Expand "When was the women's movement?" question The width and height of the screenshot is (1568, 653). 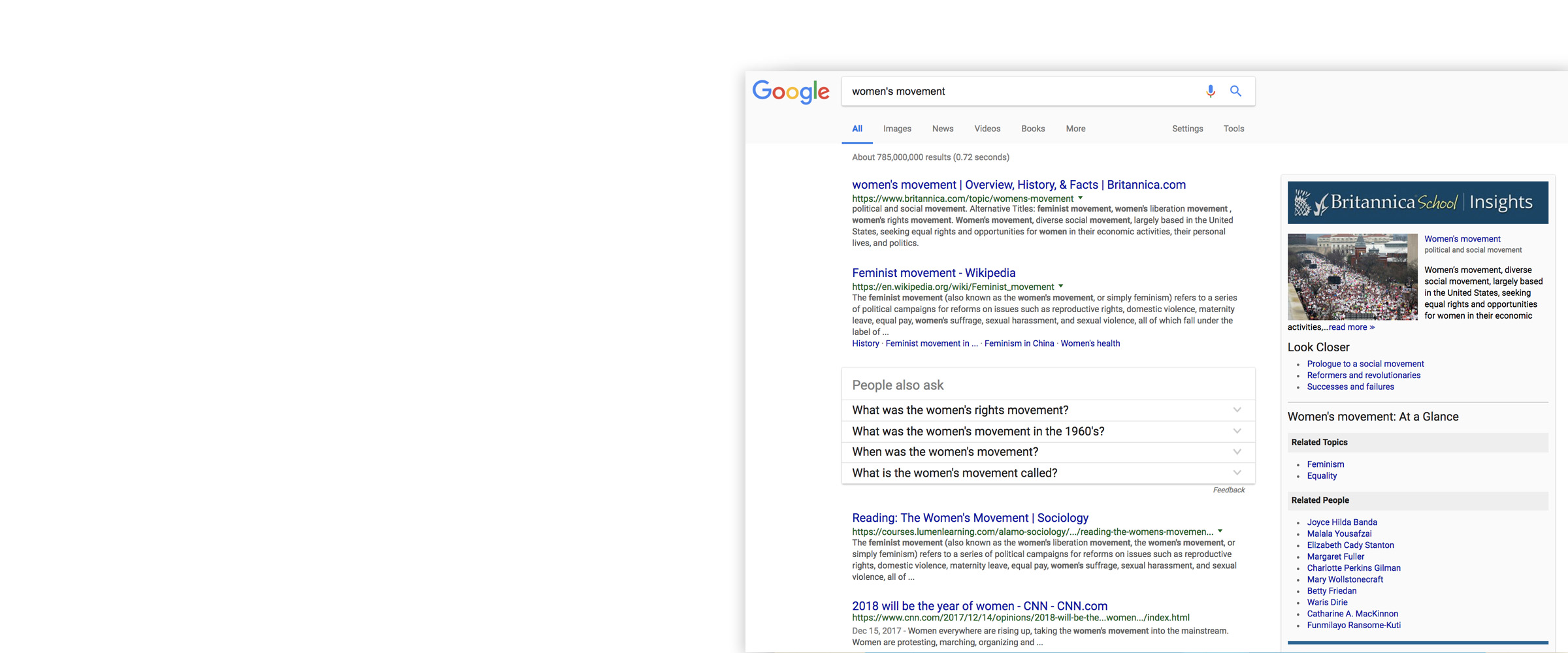[1048, 452]
